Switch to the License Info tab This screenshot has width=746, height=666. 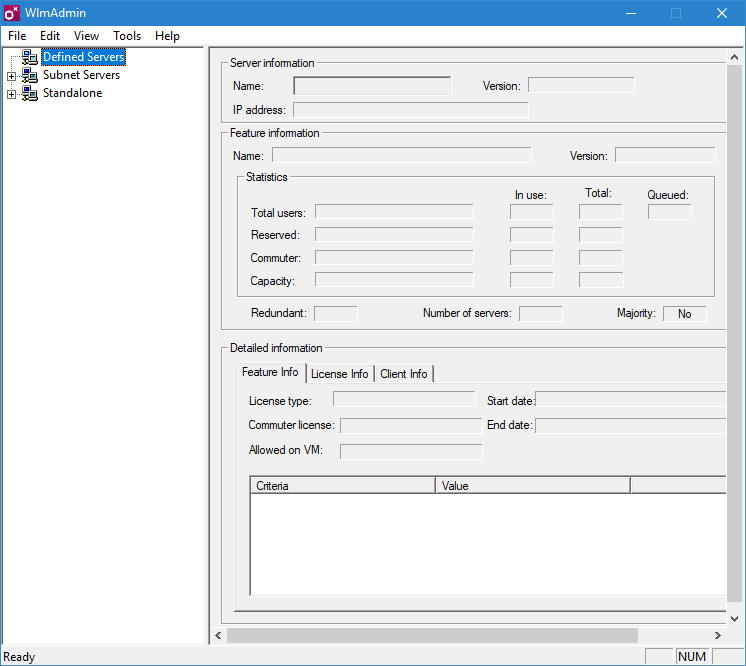click(339, 374)
